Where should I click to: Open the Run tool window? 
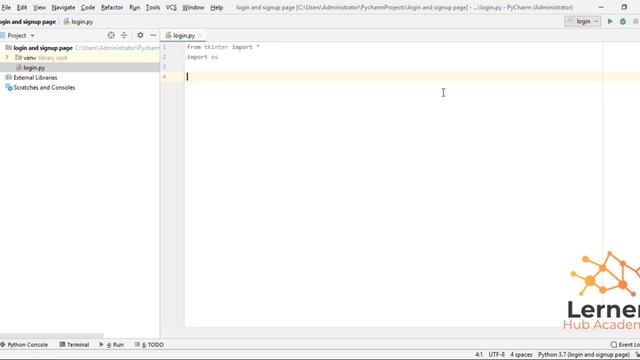(111, 344)
